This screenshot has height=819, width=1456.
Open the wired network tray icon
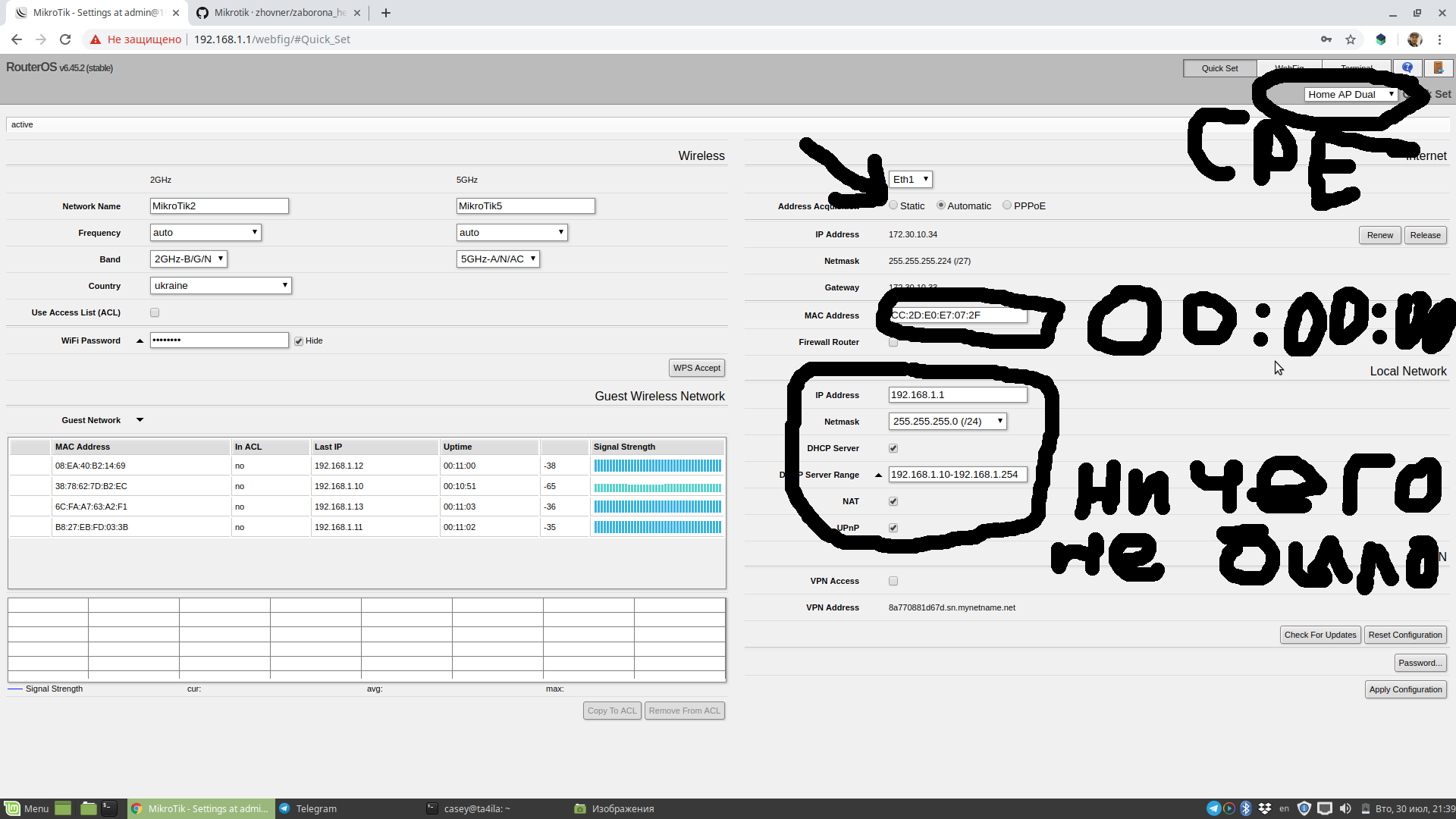(x=1325, y=808)
